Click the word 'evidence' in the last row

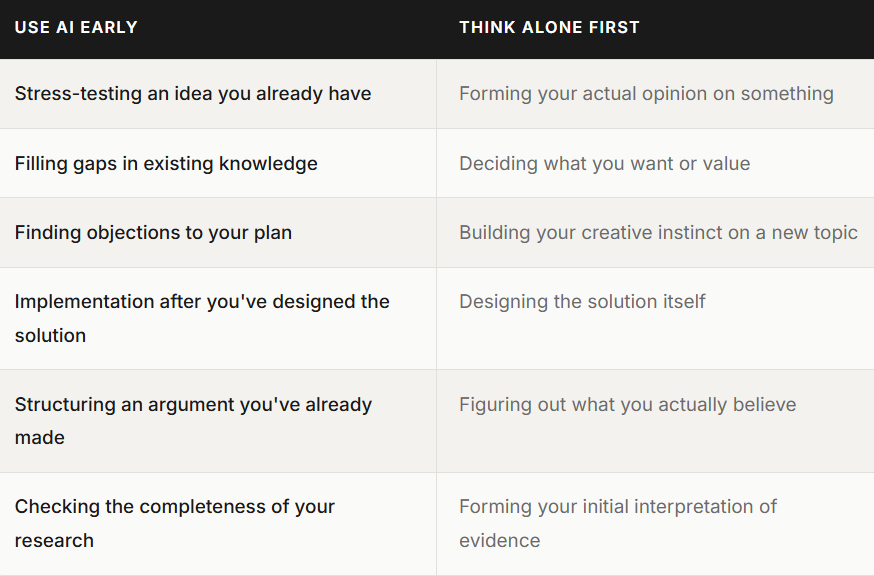click(x=499, y=540)
